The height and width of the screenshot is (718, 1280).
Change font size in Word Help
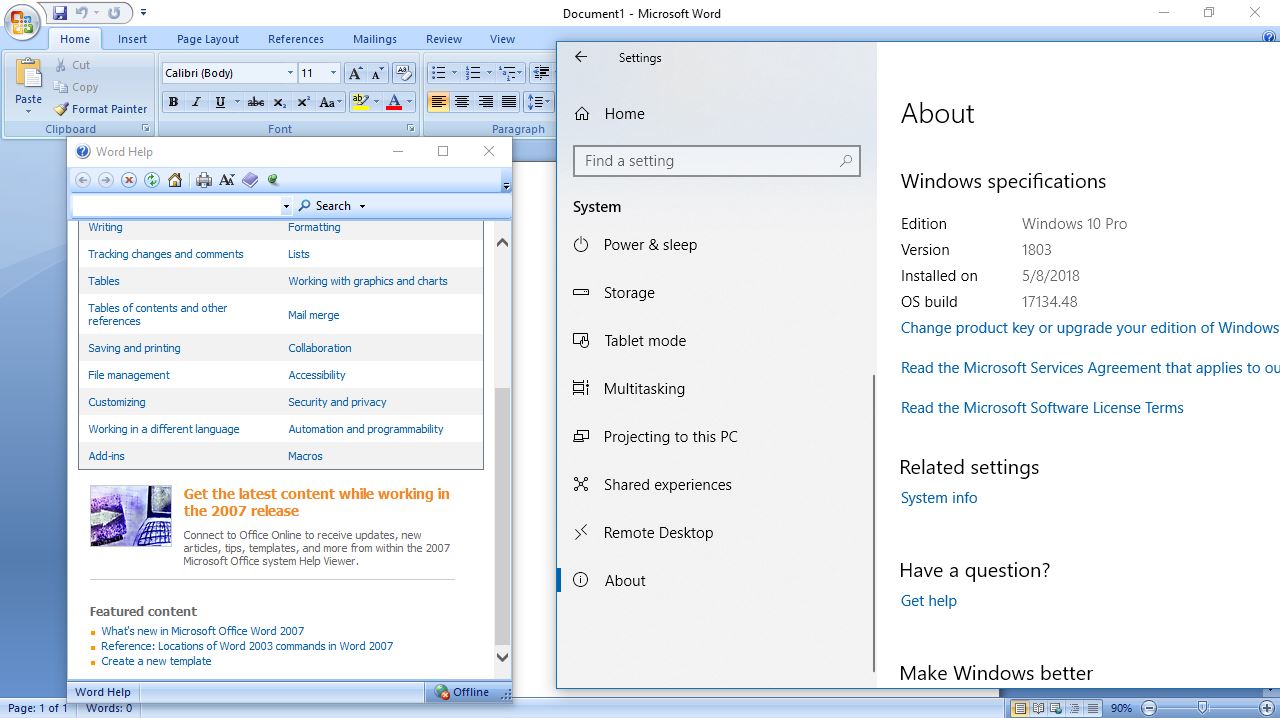pyautogui.click(x=227, y=180)
